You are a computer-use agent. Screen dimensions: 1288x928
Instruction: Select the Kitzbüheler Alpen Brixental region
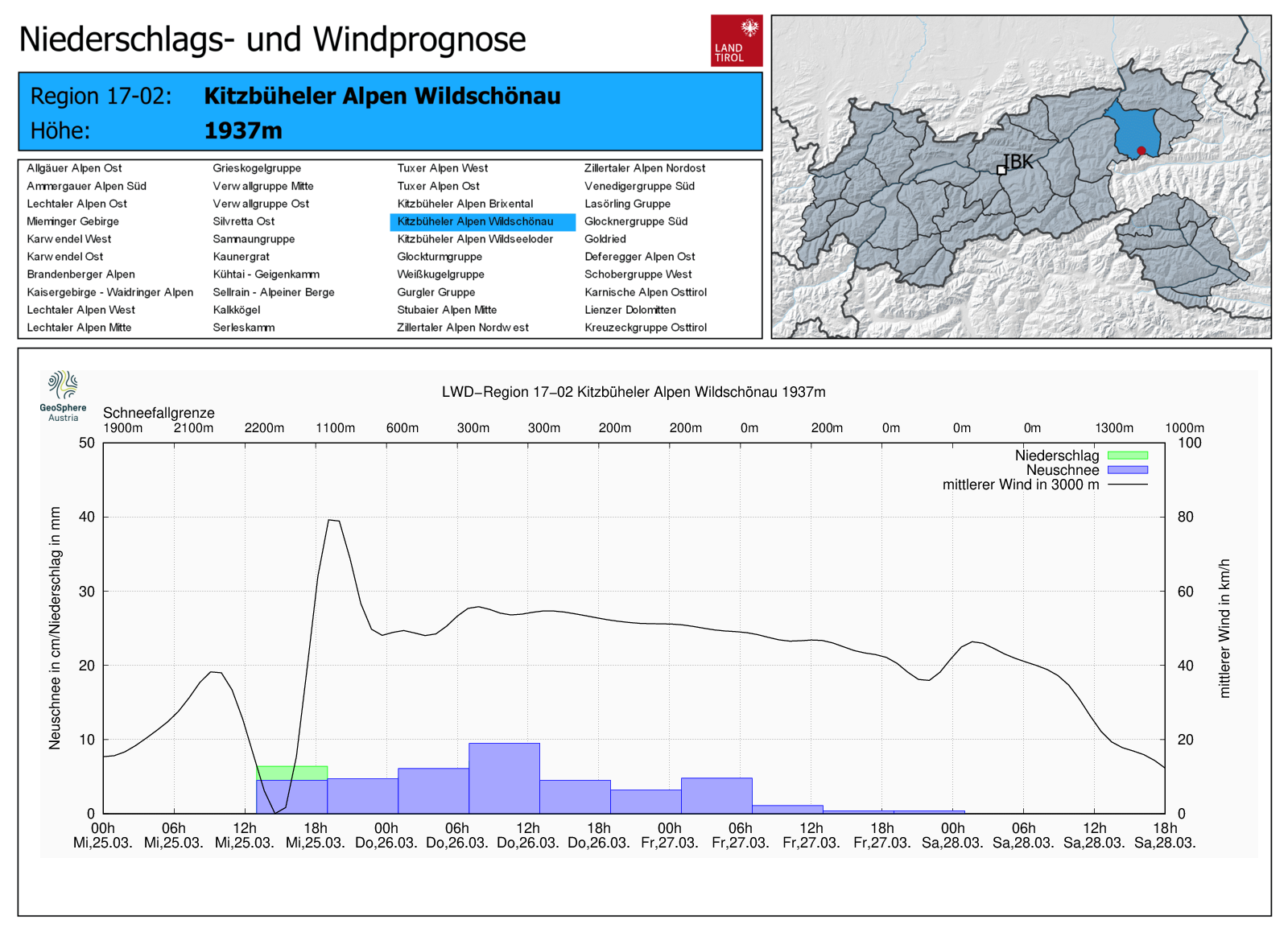[464, 204]
